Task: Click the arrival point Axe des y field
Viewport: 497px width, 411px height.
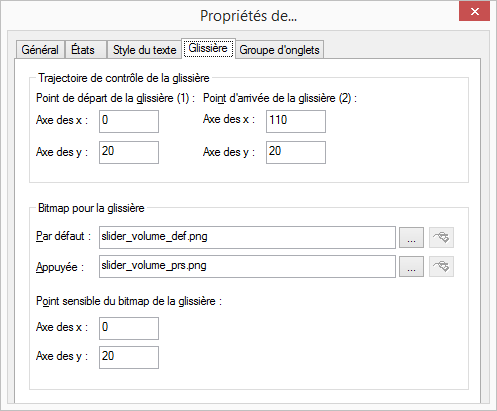Action: [x=296, y=152]
